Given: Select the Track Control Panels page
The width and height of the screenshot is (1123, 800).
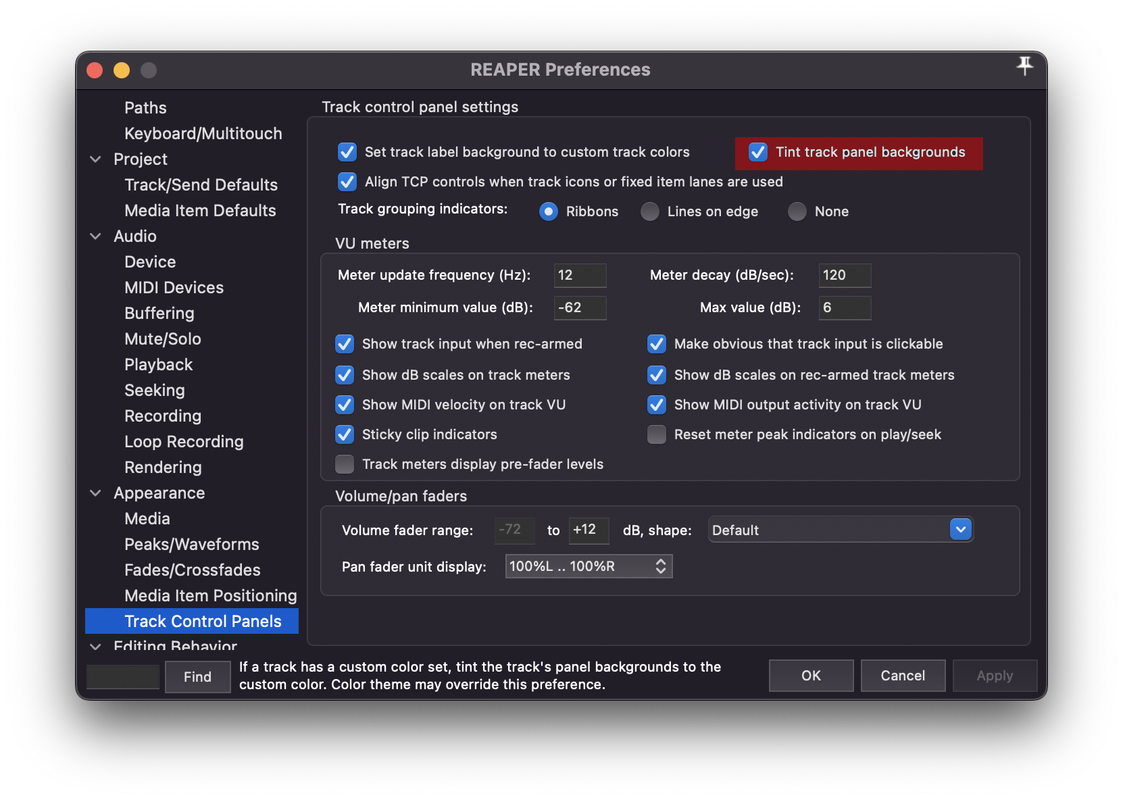Looking at the screenshot, I should (x=203, y=621).
